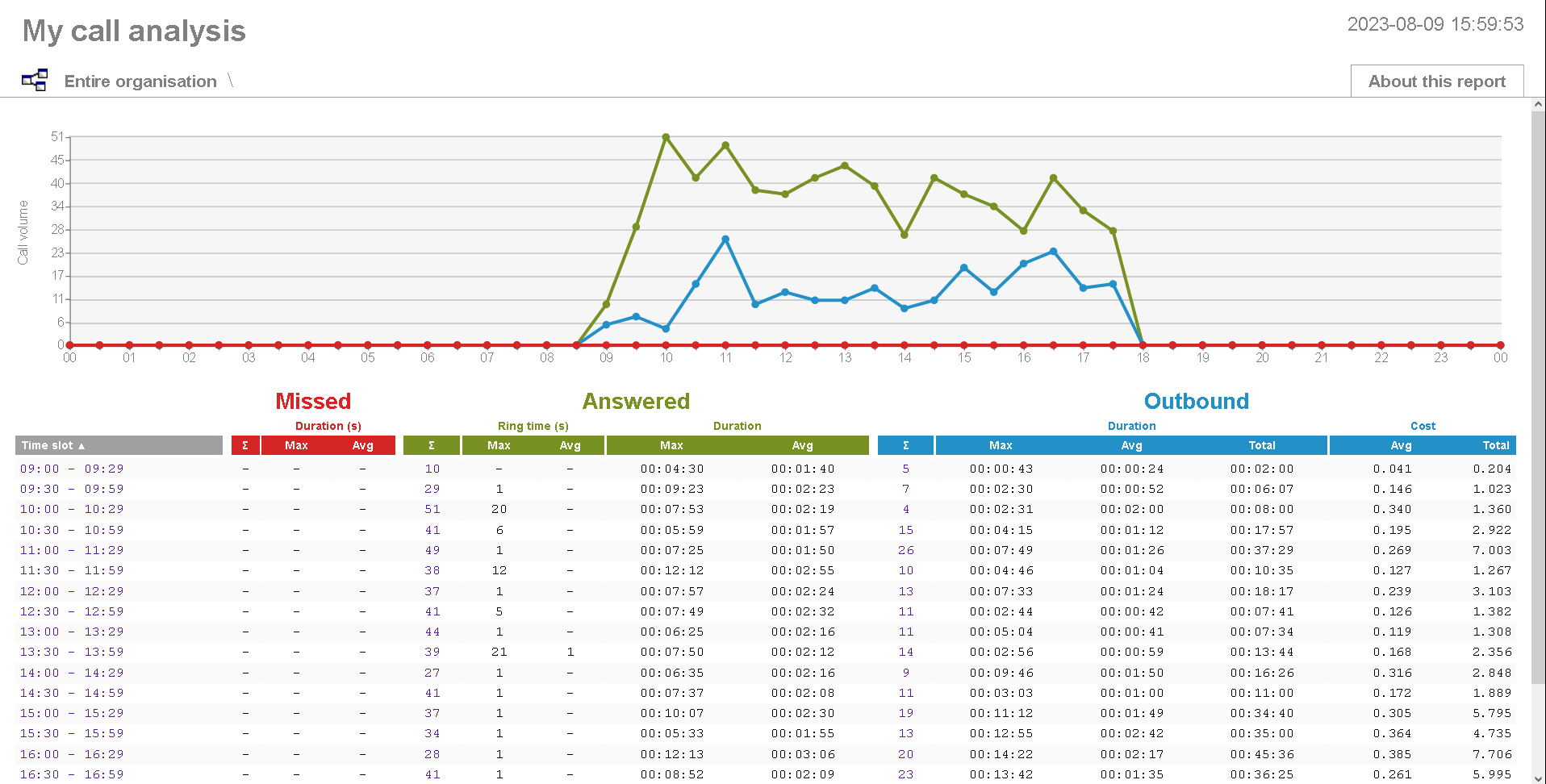Click the Σ header in the Answered section
Image resolution: width=1546 pixels, height=784 pixels.
tap(432, 444)
